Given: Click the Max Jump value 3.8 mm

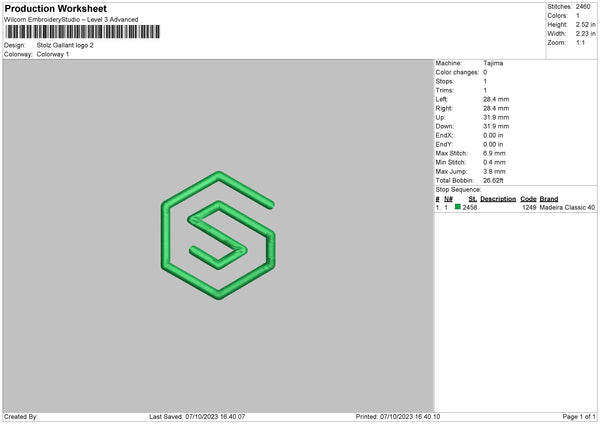Looking at the screenshot, I should [x=494, y=171].
